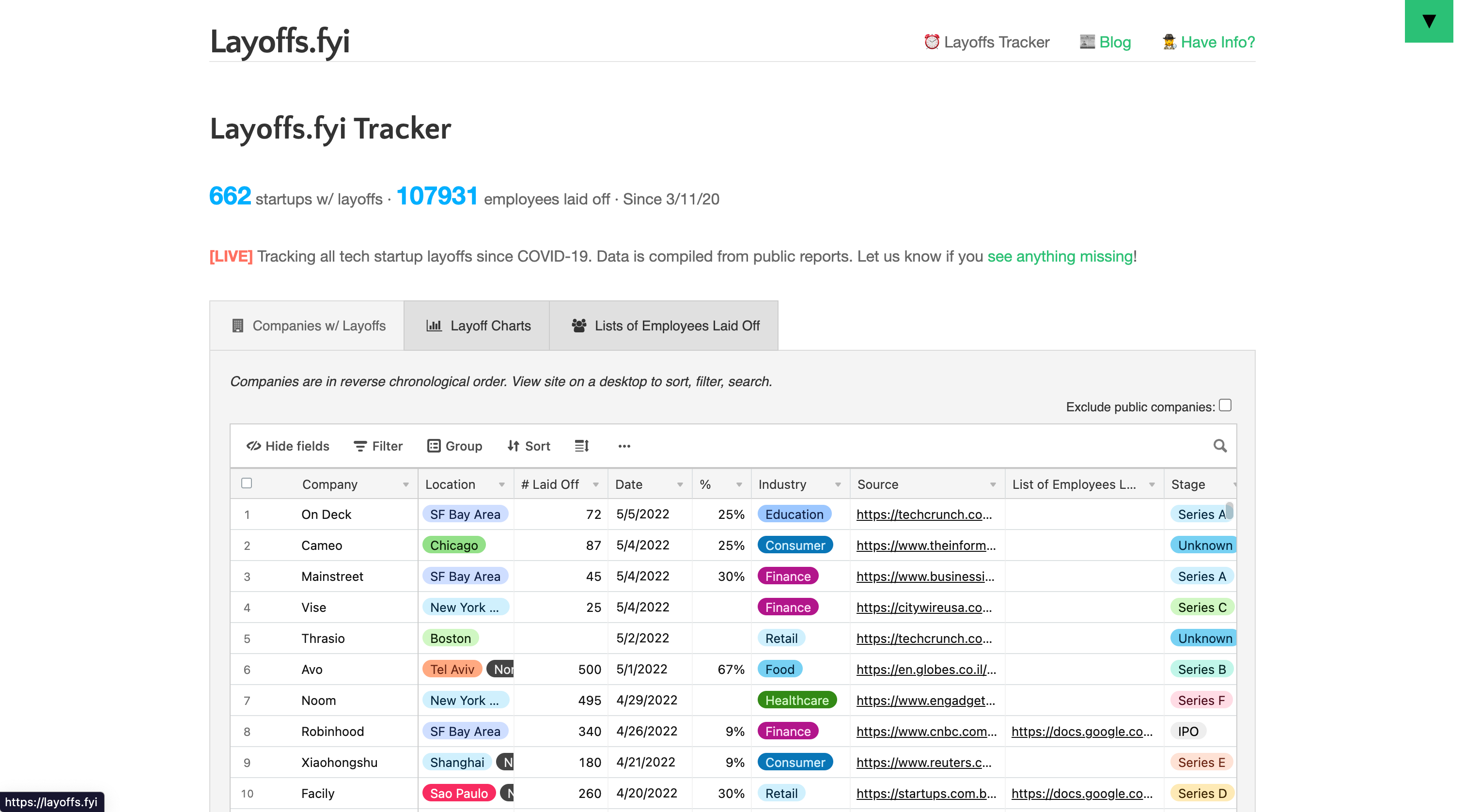This screenshot has height=812, width=1465.
Task: Expand the Company column dropdown arrow
Action: tap(405, 484)
